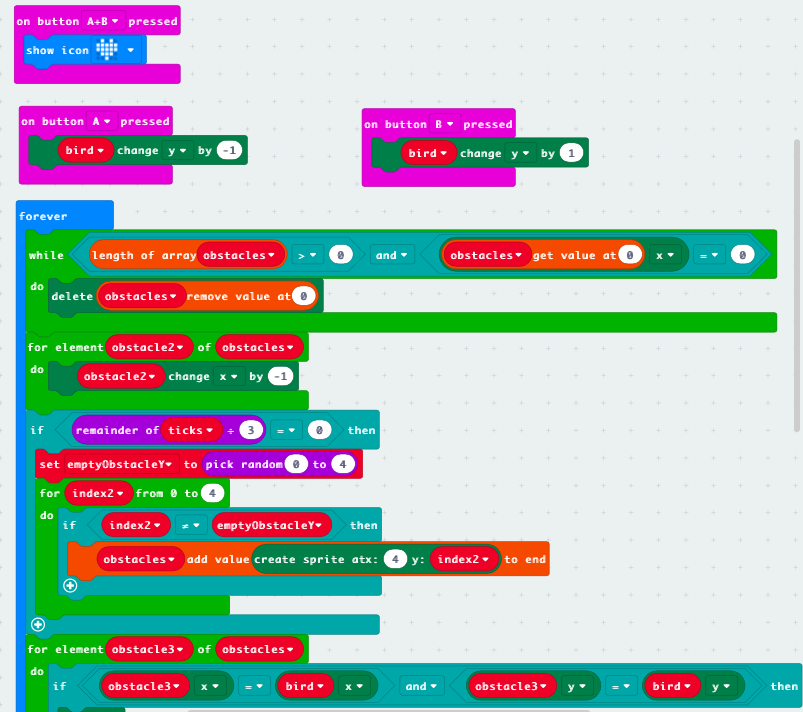This screenshot has height=712, width=803.
Task: Open obstacle2 dropdown in for element loop
Action: 149,347
